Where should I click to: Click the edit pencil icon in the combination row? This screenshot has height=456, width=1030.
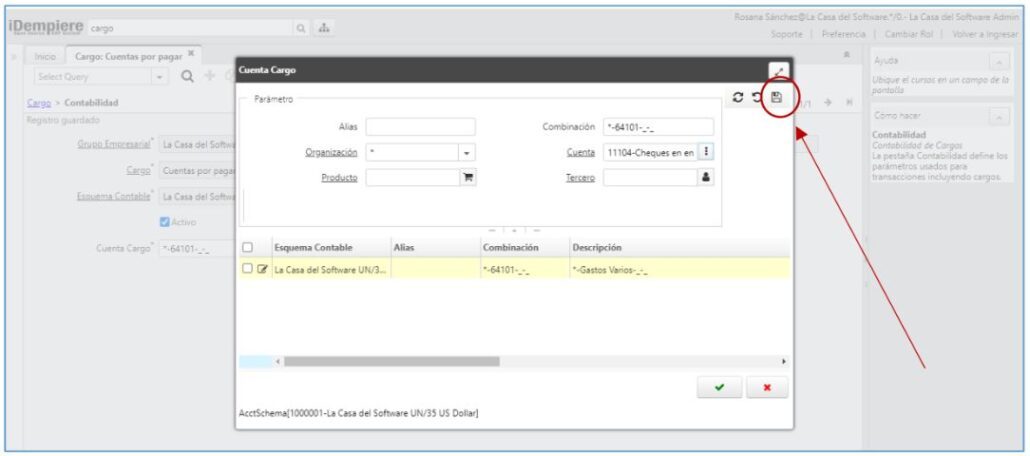[263, 268]
